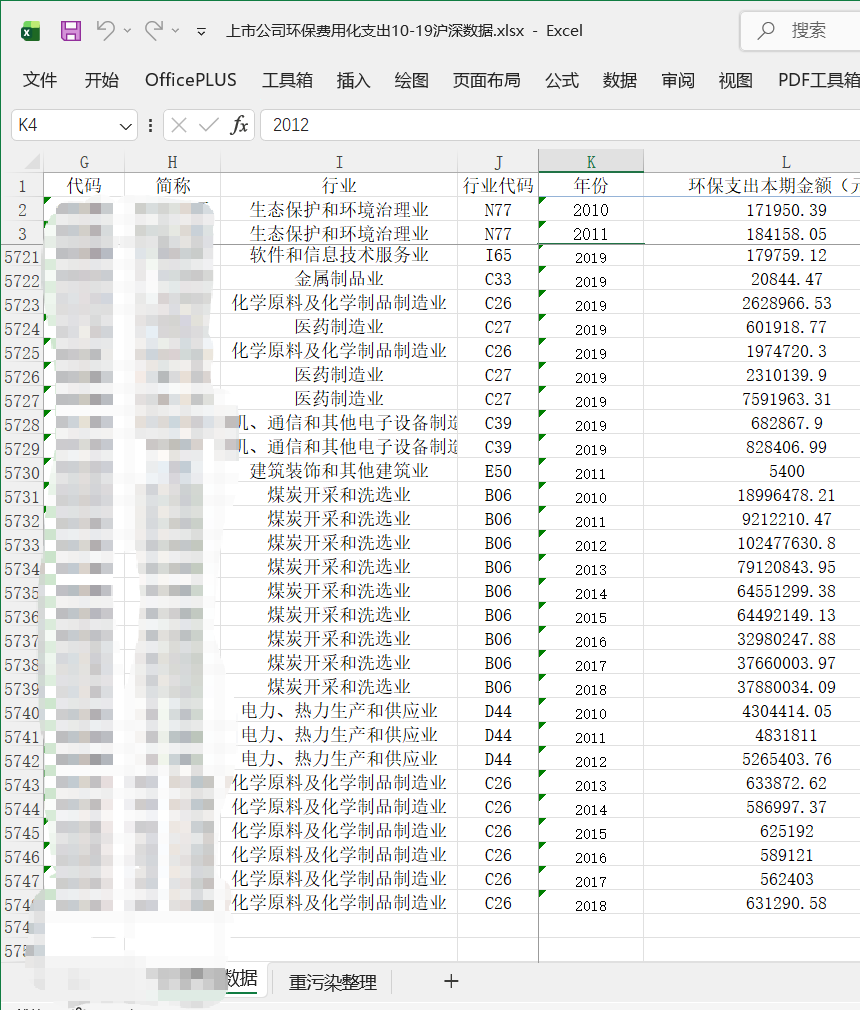Switch to the 视图 ribbon tab
This screenshot has height=1010, width=860.
coord(735,80)
